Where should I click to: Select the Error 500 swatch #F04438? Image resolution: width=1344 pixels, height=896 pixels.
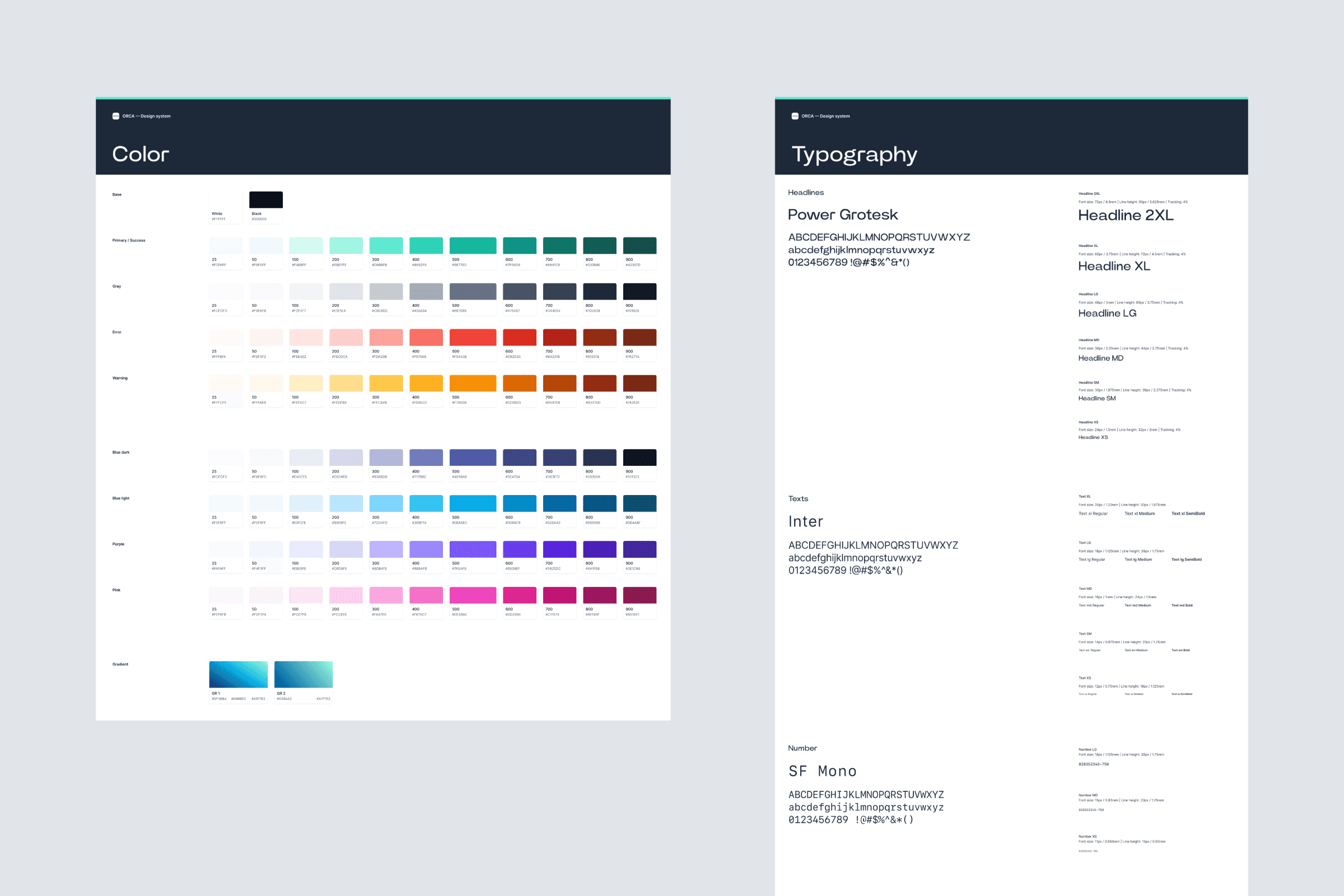pyautogui.click(x=473, y=337)
